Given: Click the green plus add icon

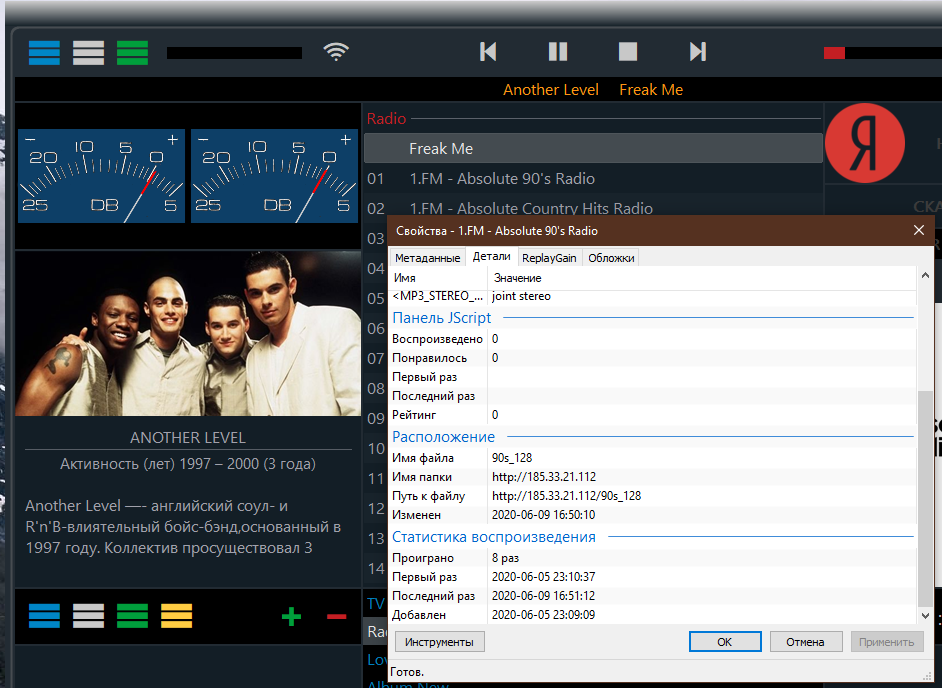Looking at the screenshot, I should pyautogui.click(x=291, y=617).
